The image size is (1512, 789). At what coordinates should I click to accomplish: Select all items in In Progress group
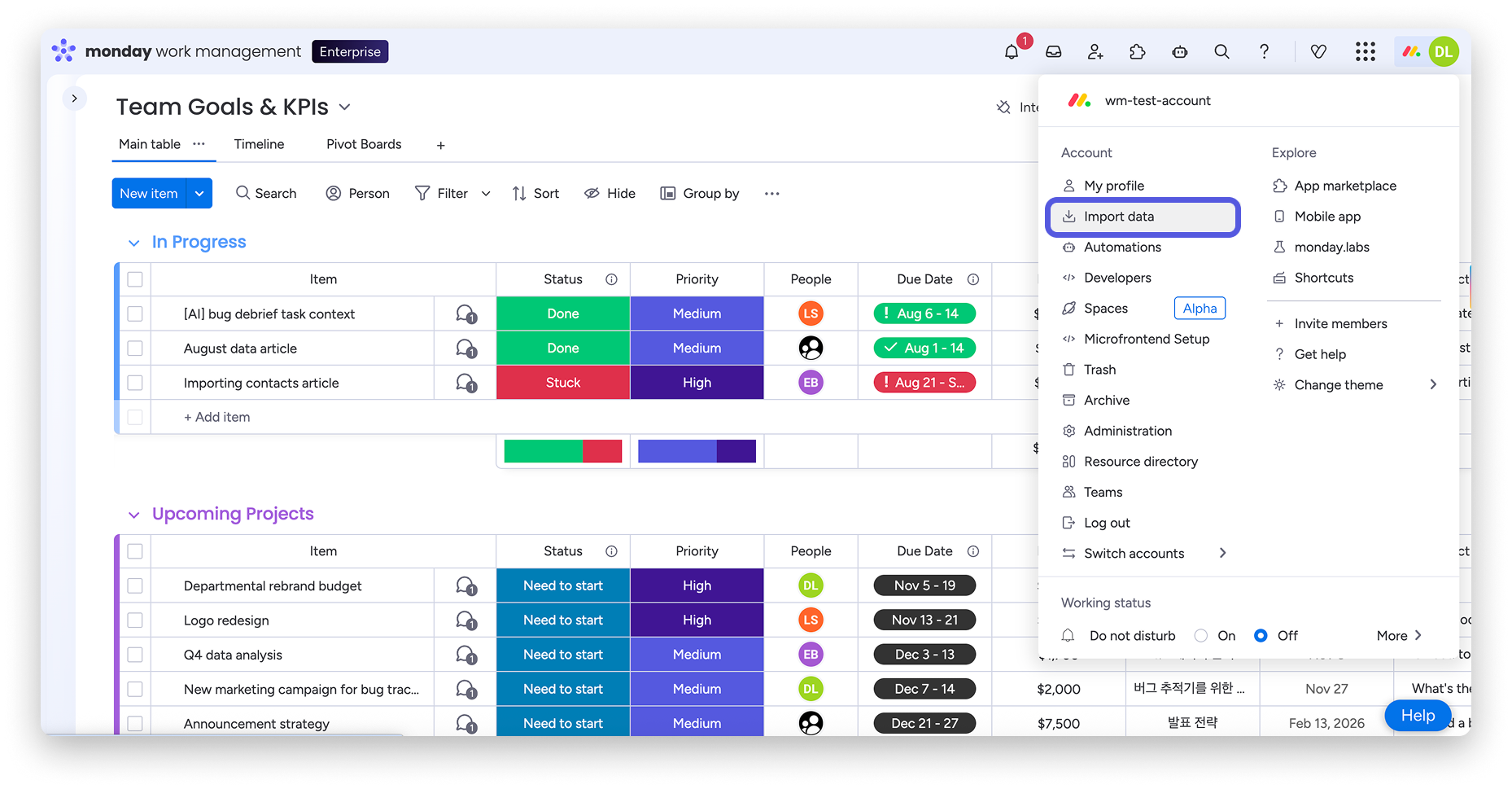click(x=135, y=279)
